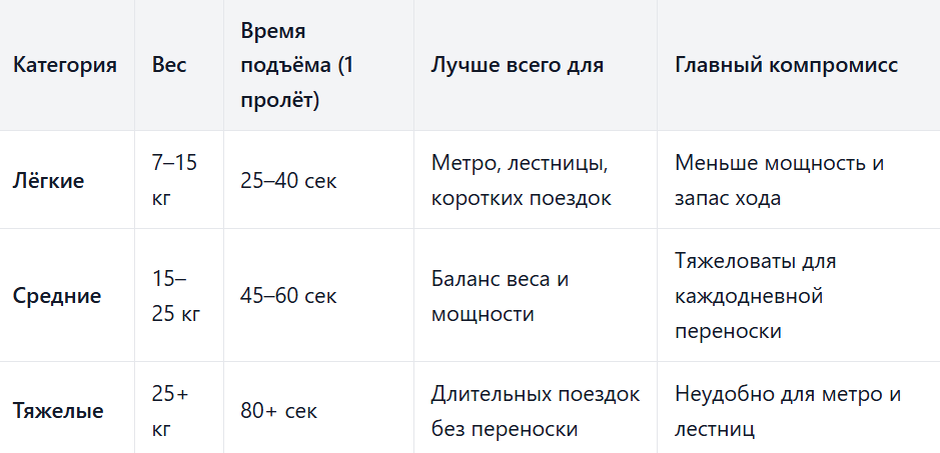
Task: Click the Неудобно для метро и лестниц cell
Action: (788, 411)
